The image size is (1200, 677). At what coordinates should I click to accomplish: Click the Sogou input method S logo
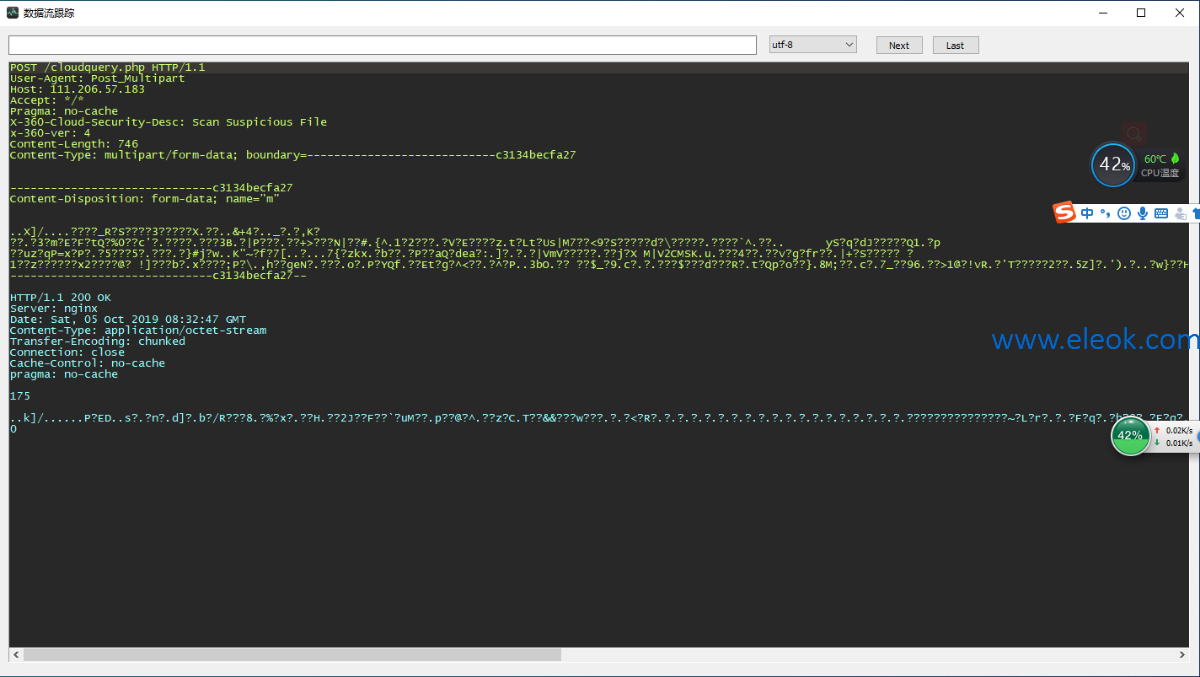pyautogui.click(x=1064, y=213)
